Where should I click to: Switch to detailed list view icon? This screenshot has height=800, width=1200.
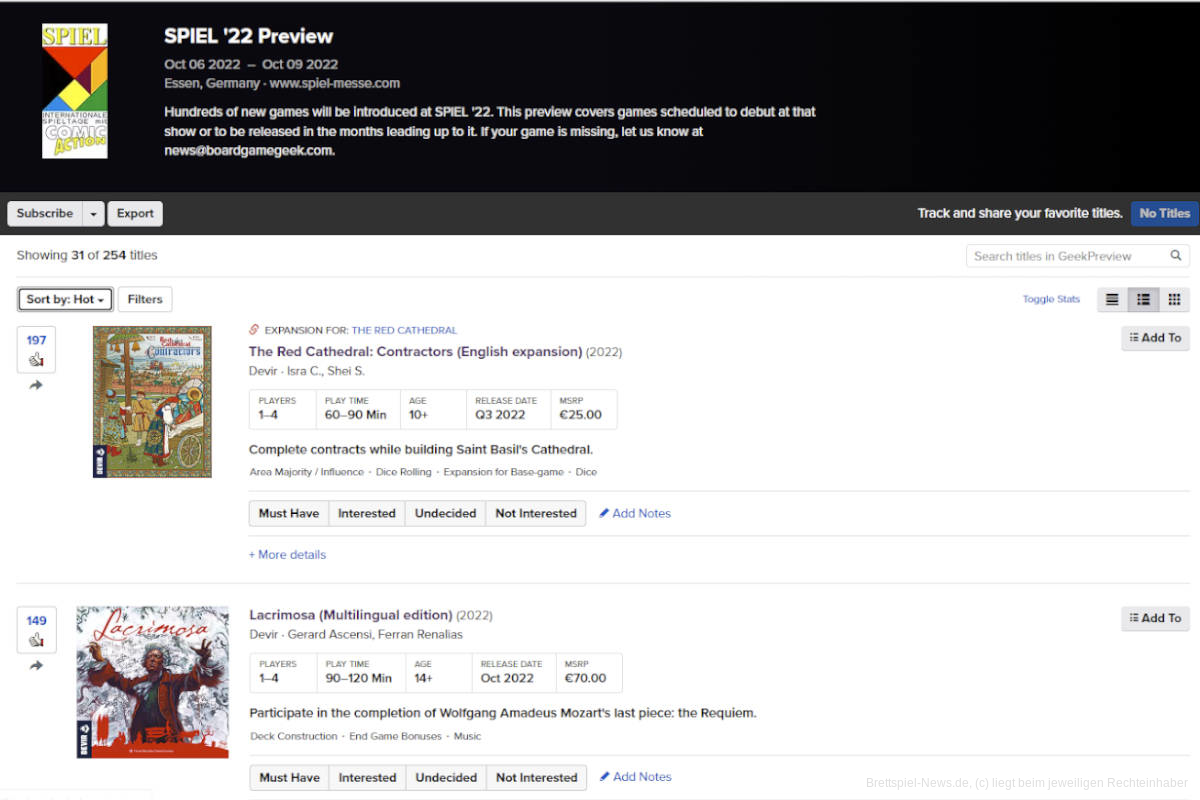tap(1143, 299)
